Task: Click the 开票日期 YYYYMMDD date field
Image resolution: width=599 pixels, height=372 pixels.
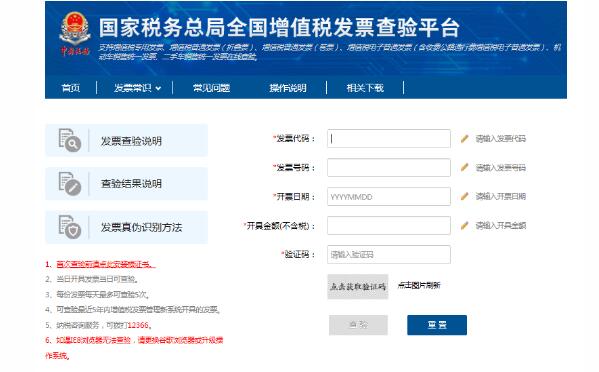Action: pyautogui.click(x=389, y=196)
